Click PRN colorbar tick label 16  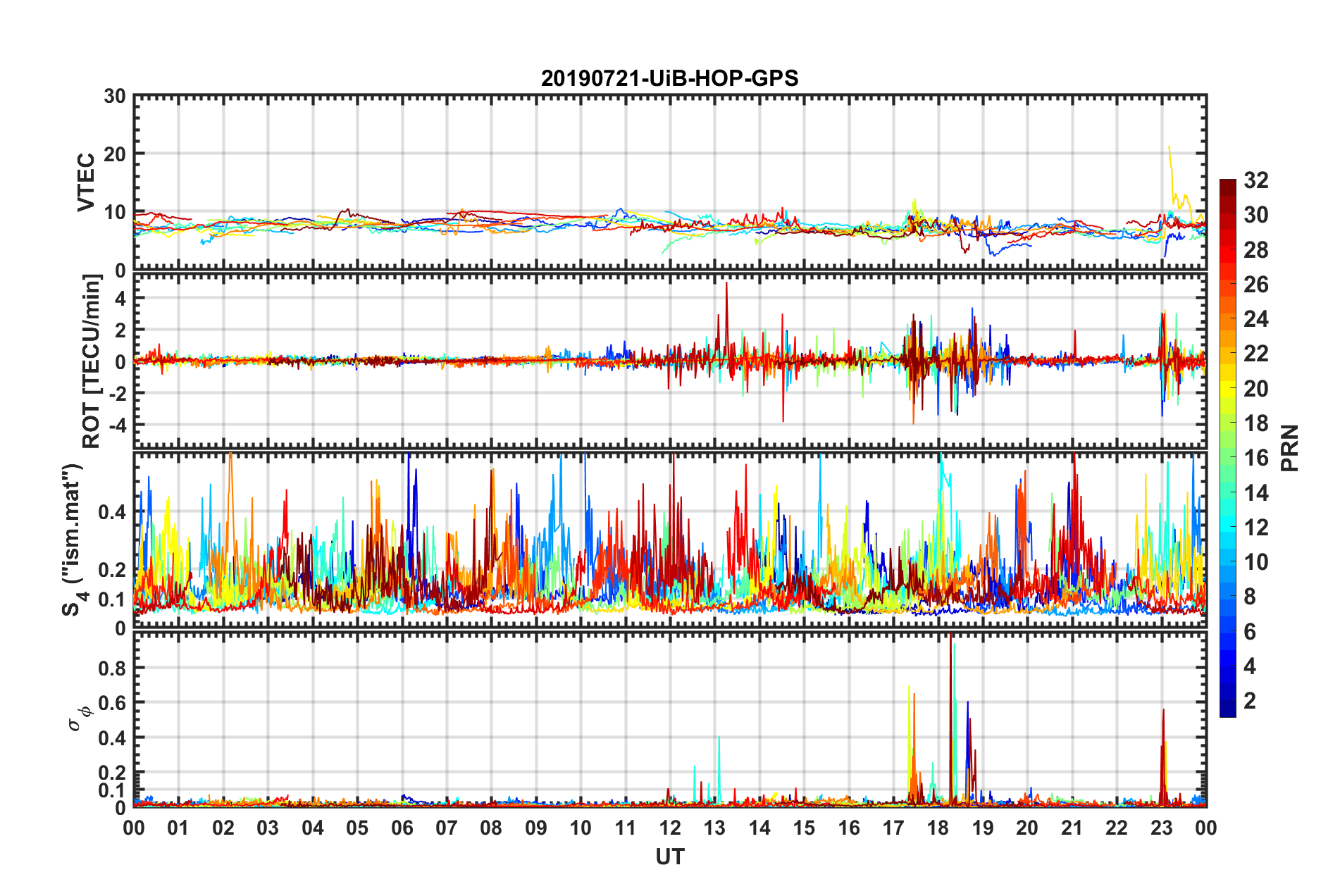pos(1255,458)
